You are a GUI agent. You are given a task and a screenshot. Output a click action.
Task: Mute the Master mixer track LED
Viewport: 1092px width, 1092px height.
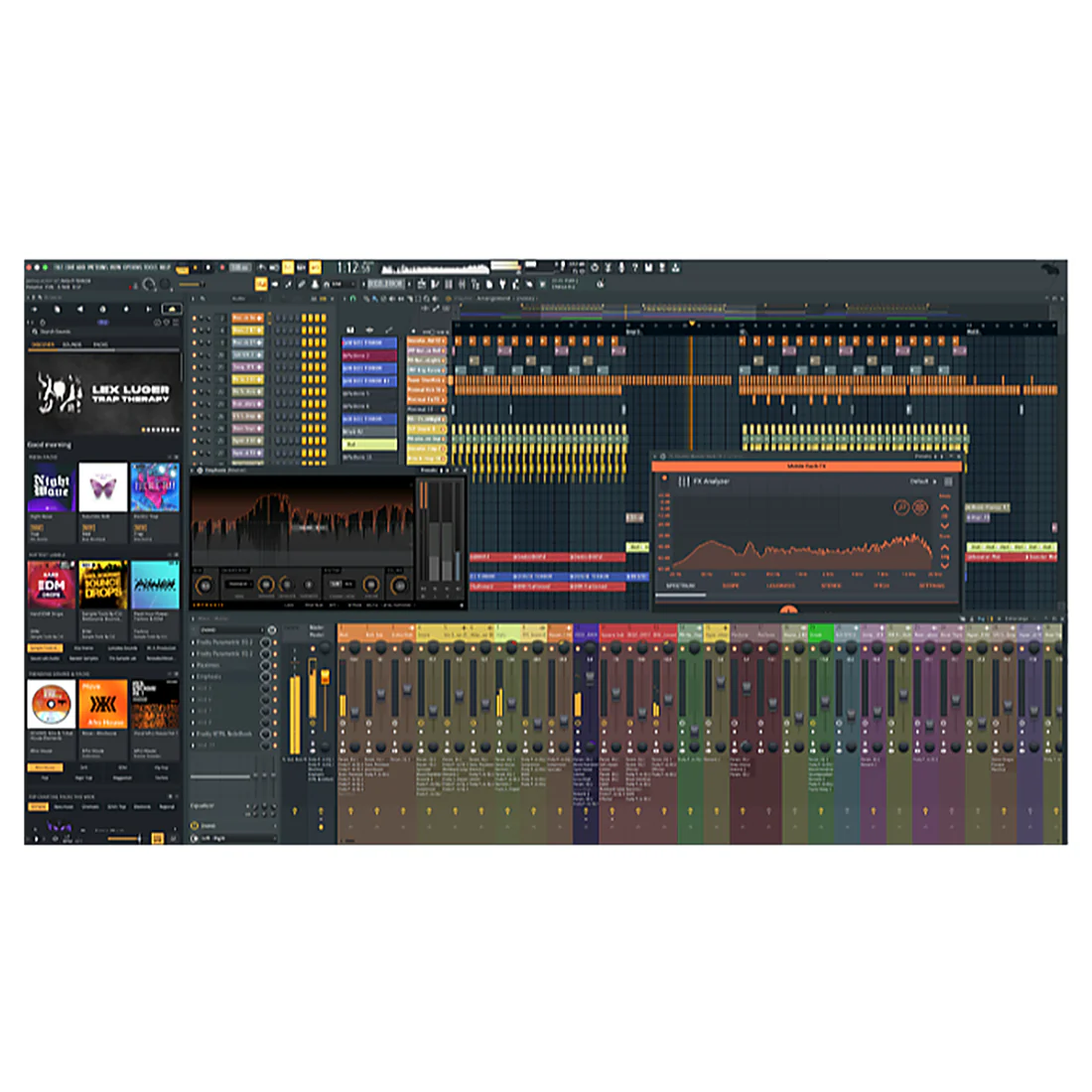click(x=313, y=648)
